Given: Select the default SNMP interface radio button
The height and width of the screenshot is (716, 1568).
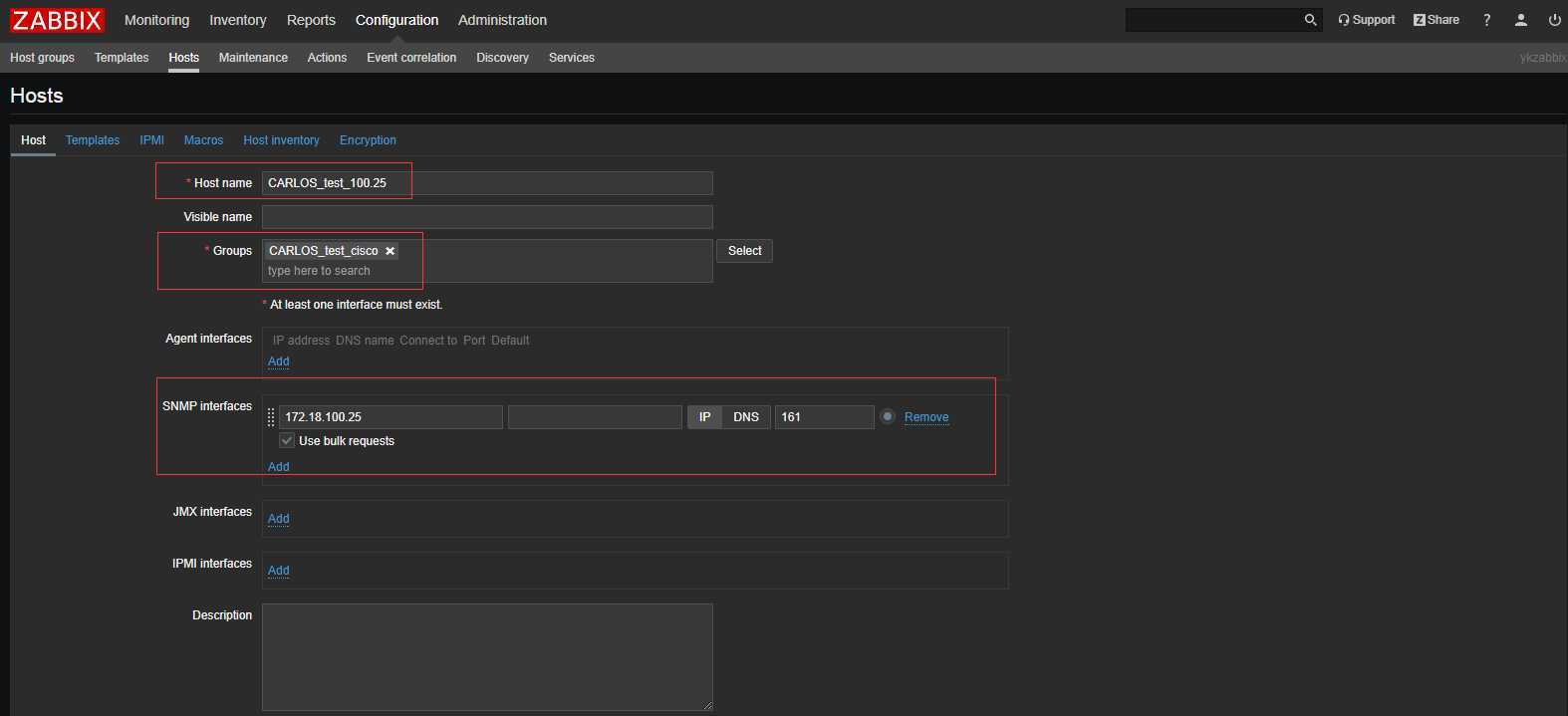Looking at the screenshot, I should [x=888, y=416].
